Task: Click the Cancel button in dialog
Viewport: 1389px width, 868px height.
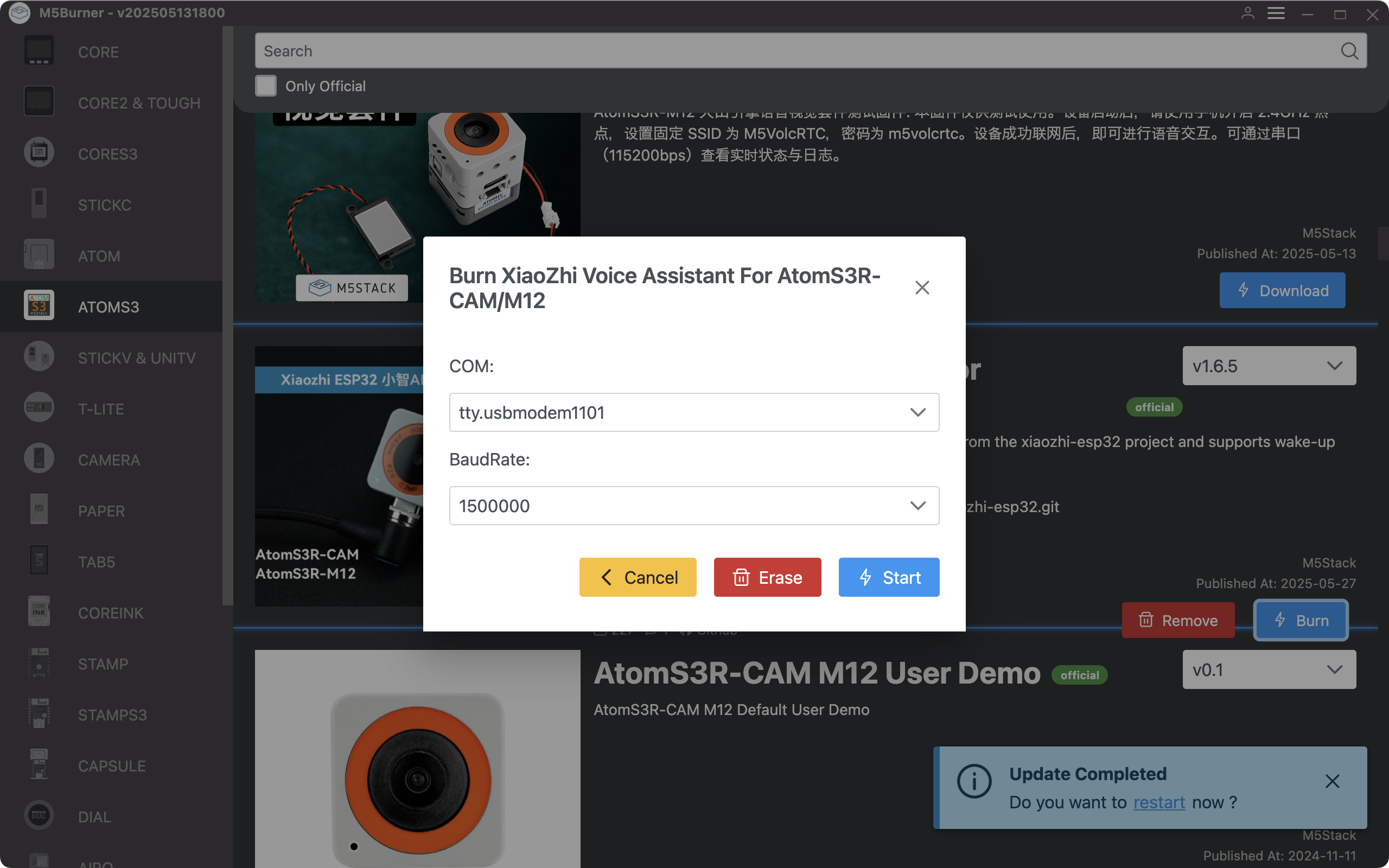Action: pyautogui.click(x=638, y=577)
